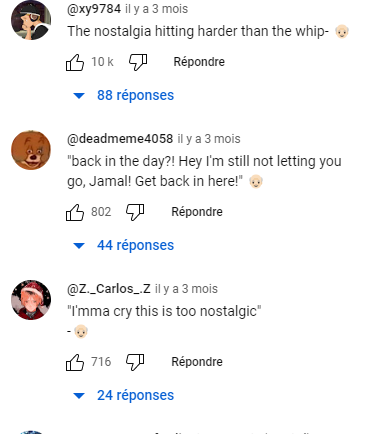Click Répondre under the nostalgic comment

(x=197, y=362)
